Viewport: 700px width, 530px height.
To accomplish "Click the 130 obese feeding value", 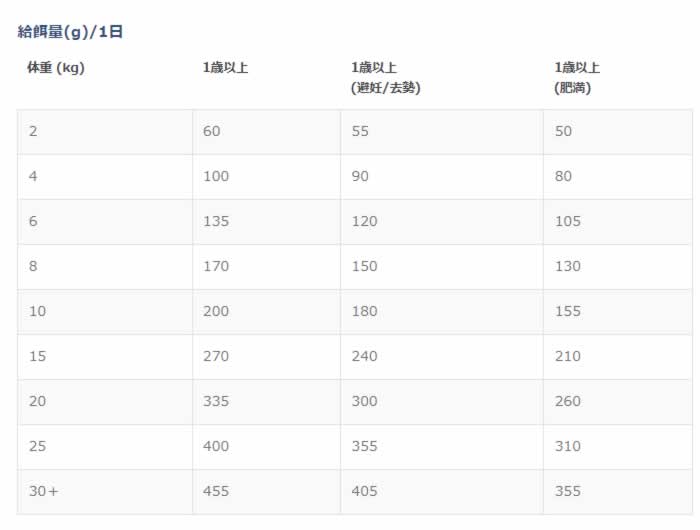I will click(567, 266).
